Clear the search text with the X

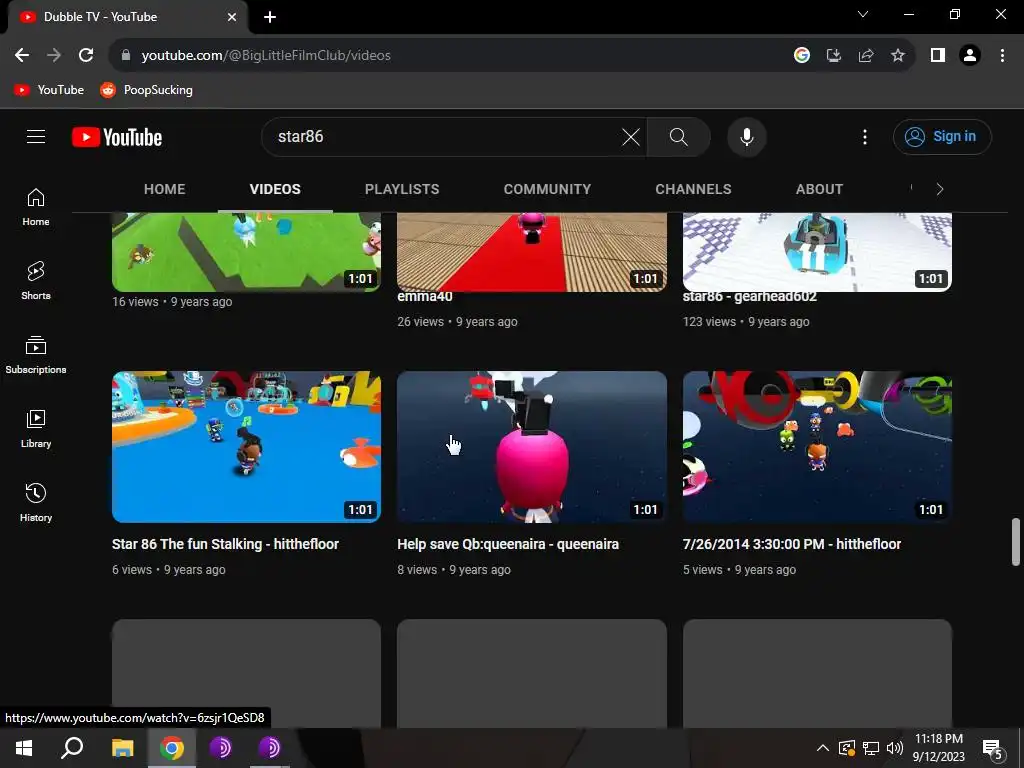coord(631,137)
